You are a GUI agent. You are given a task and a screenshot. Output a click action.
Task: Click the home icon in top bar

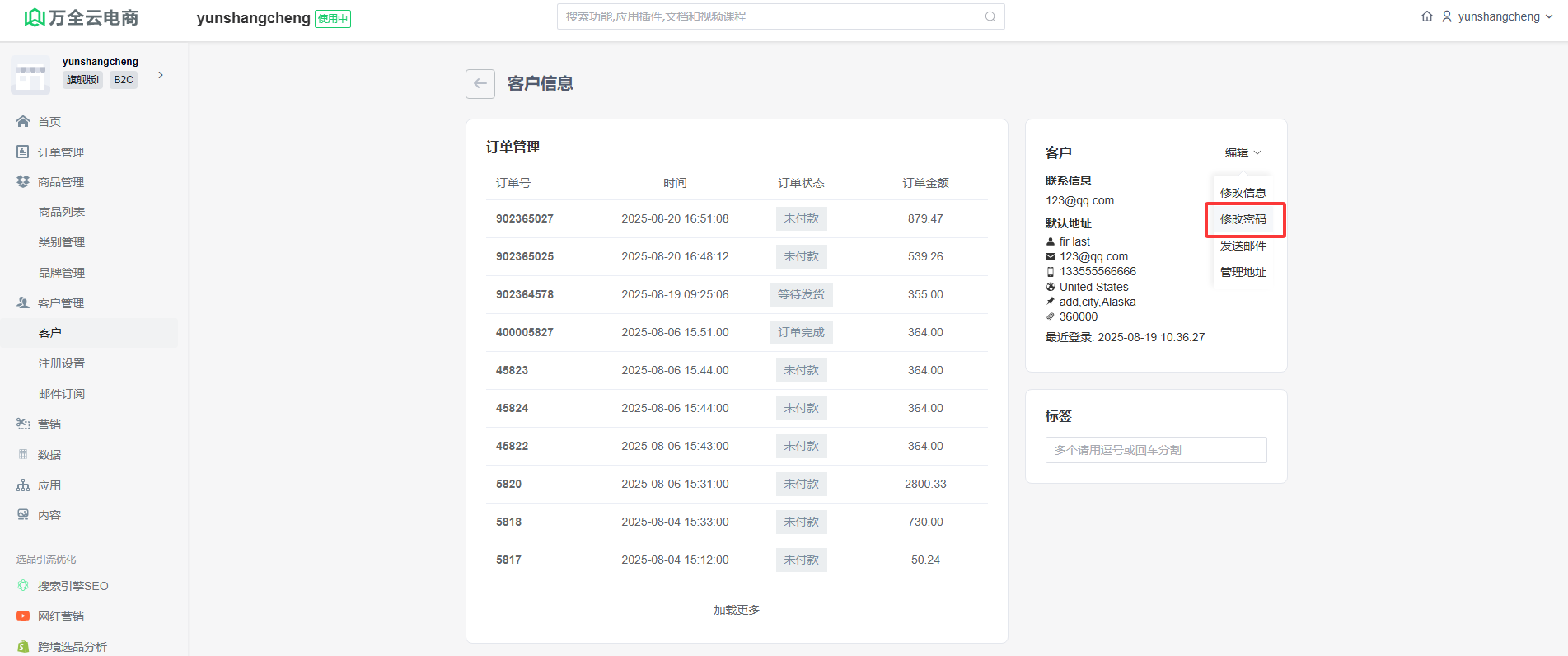point(1427,16)
